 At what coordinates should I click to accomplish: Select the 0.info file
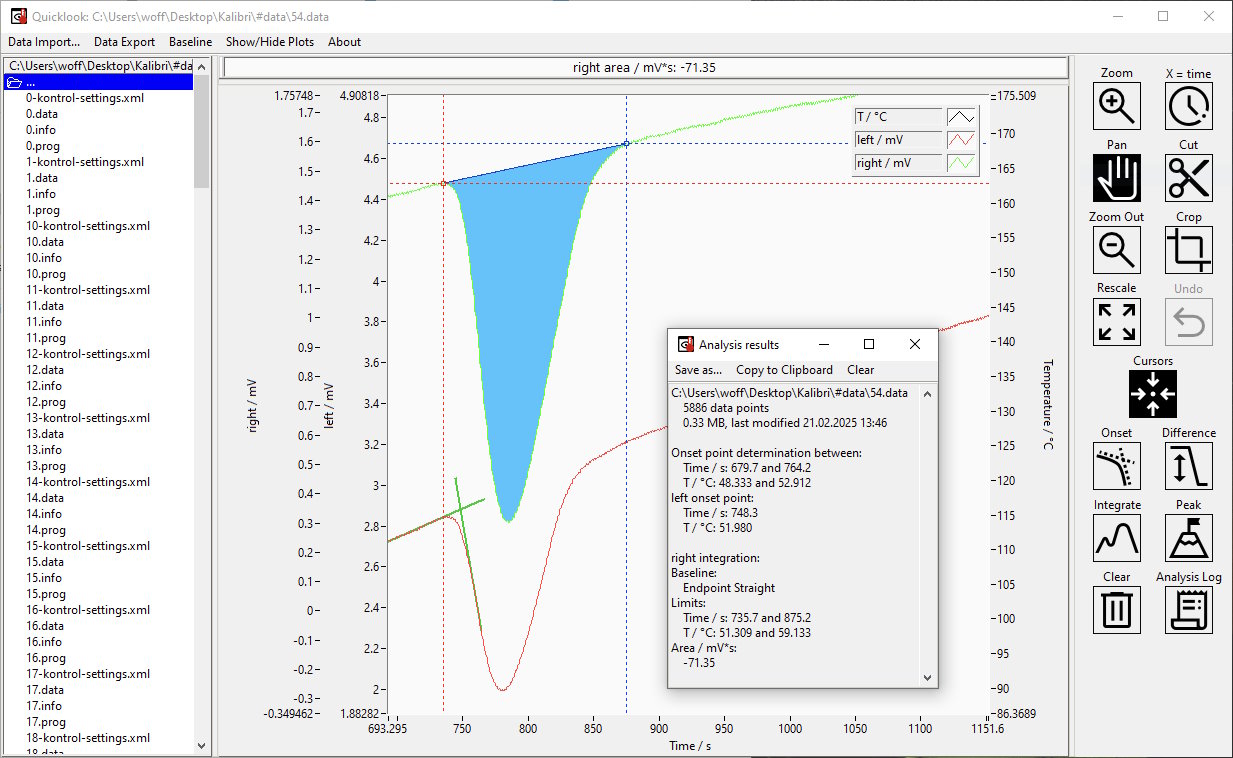coord(41,130)
